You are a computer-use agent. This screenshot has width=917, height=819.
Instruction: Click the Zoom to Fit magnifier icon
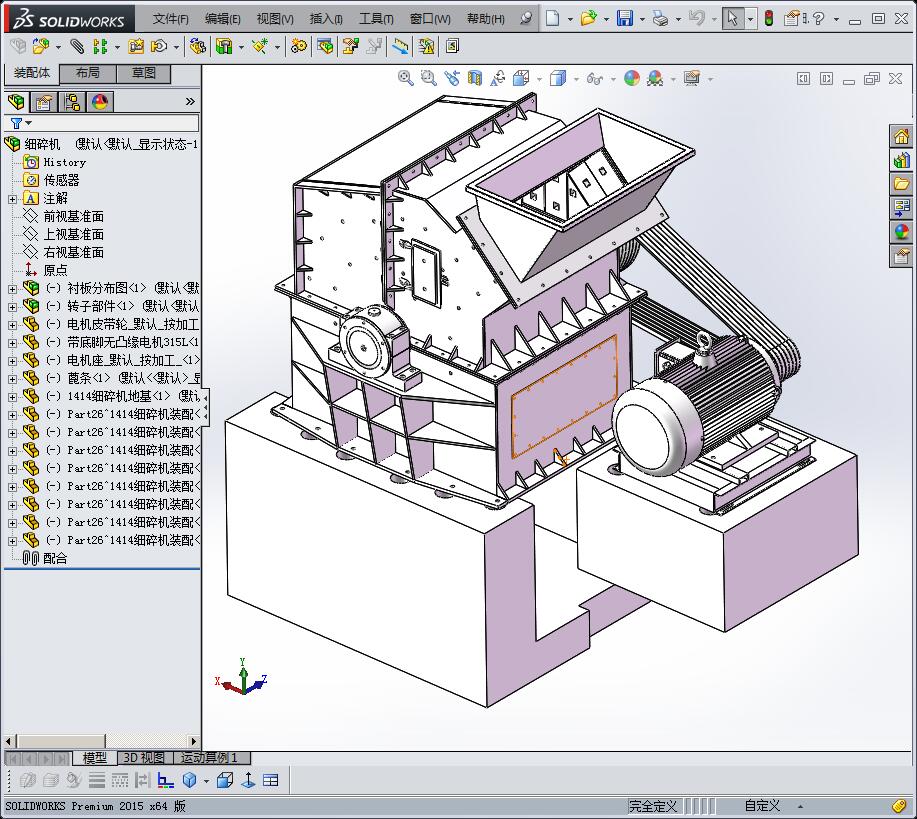point(405,78)
